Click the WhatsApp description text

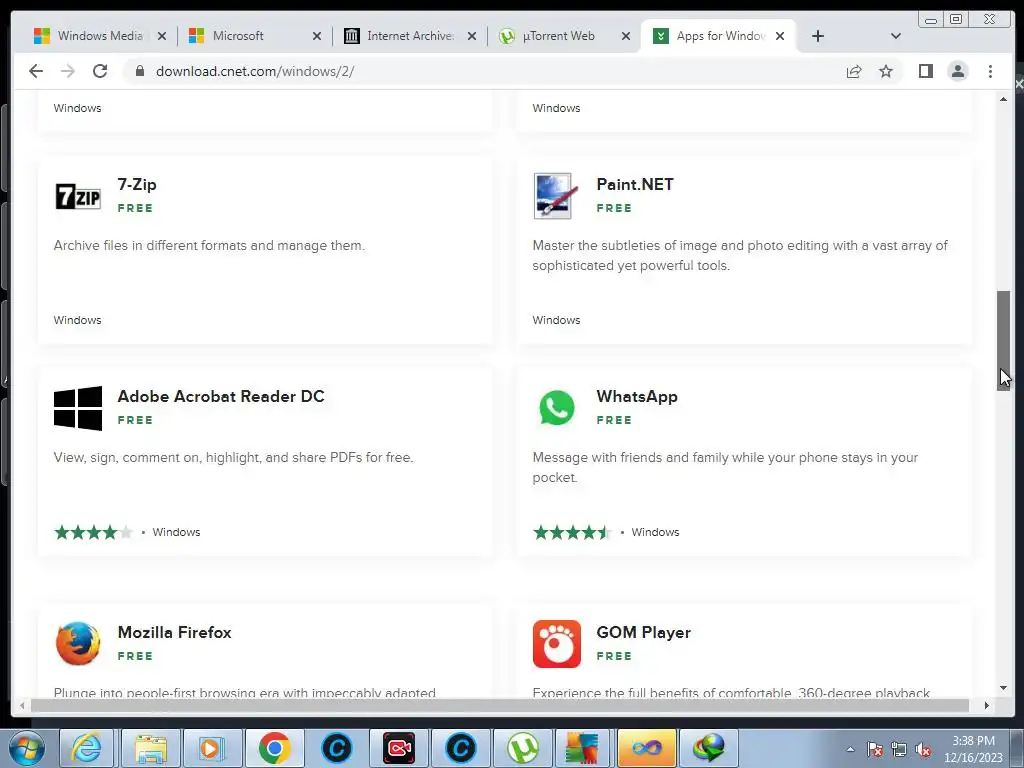pos(725,468)
